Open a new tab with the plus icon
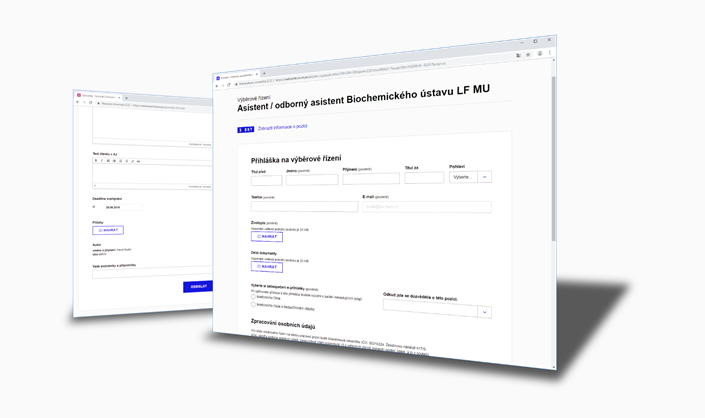The image size is (705, 418). point(263,73)
